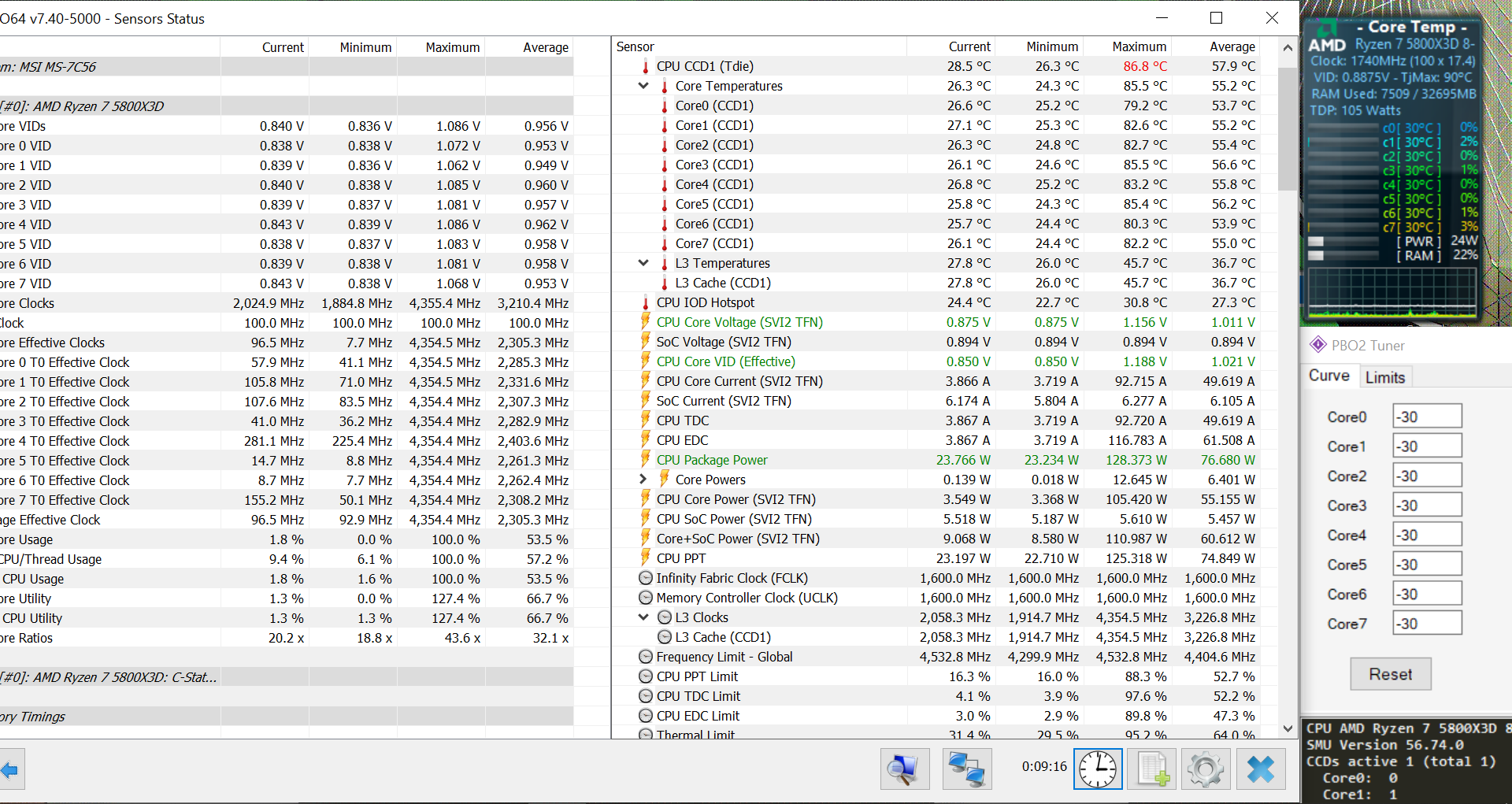
Task: Click the clock icon to reset the elapsed timer
Action: pos(1098,769)
